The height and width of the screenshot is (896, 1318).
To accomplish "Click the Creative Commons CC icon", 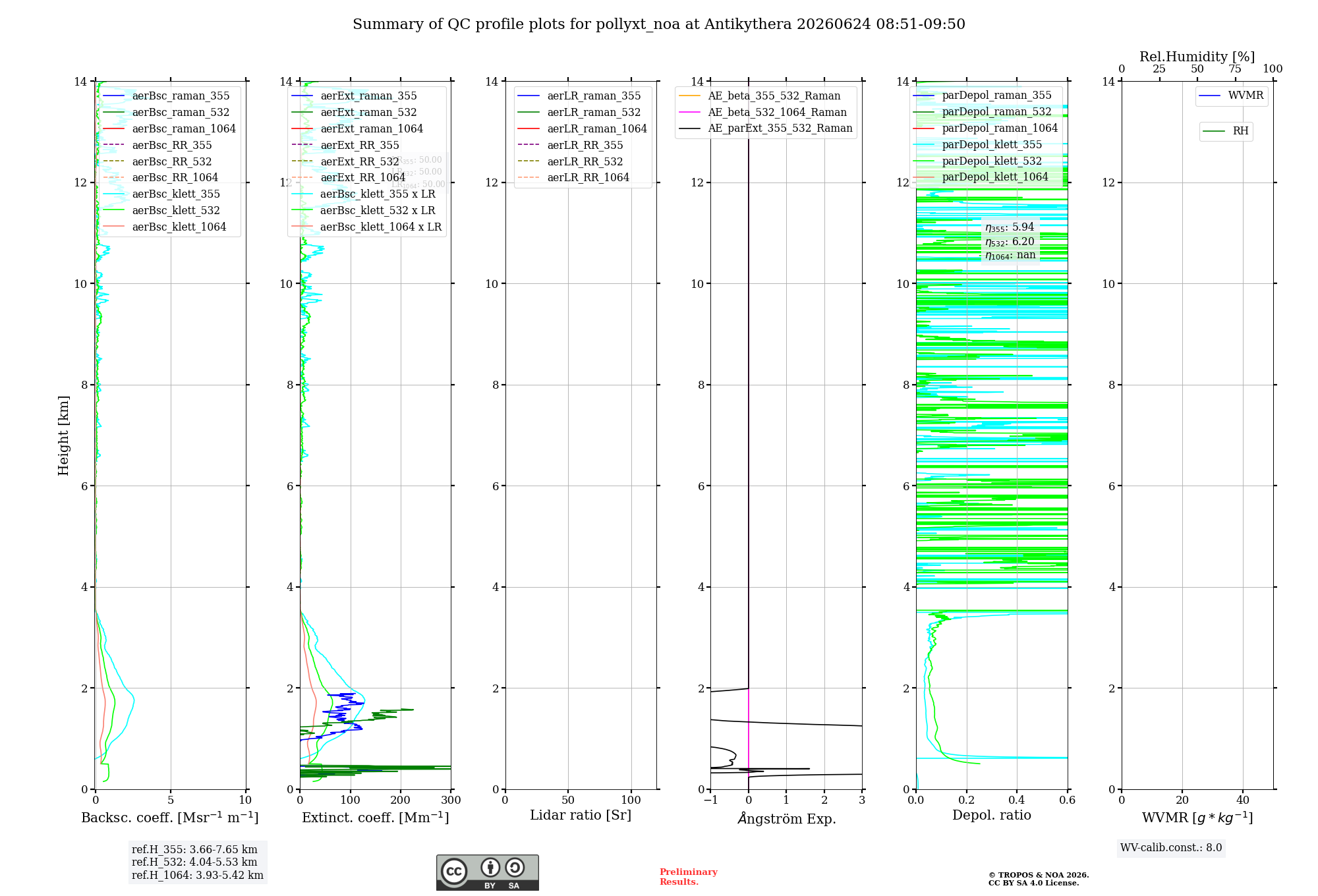I will click(454, 871).
